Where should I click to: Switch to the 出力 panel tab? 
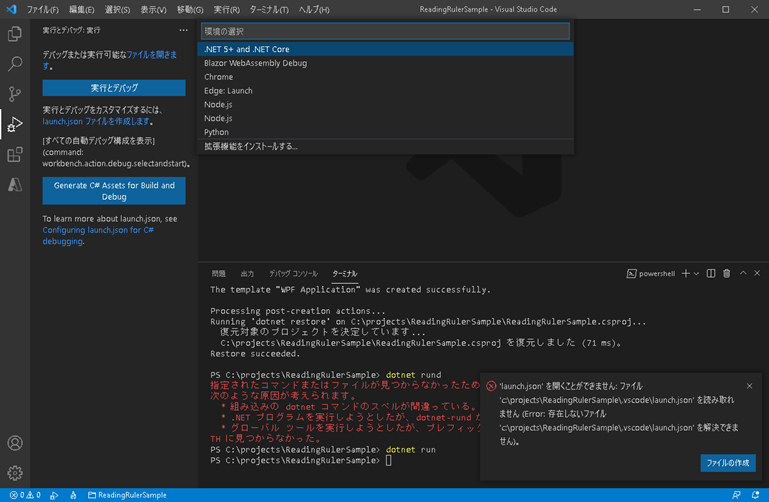point(247,274)
